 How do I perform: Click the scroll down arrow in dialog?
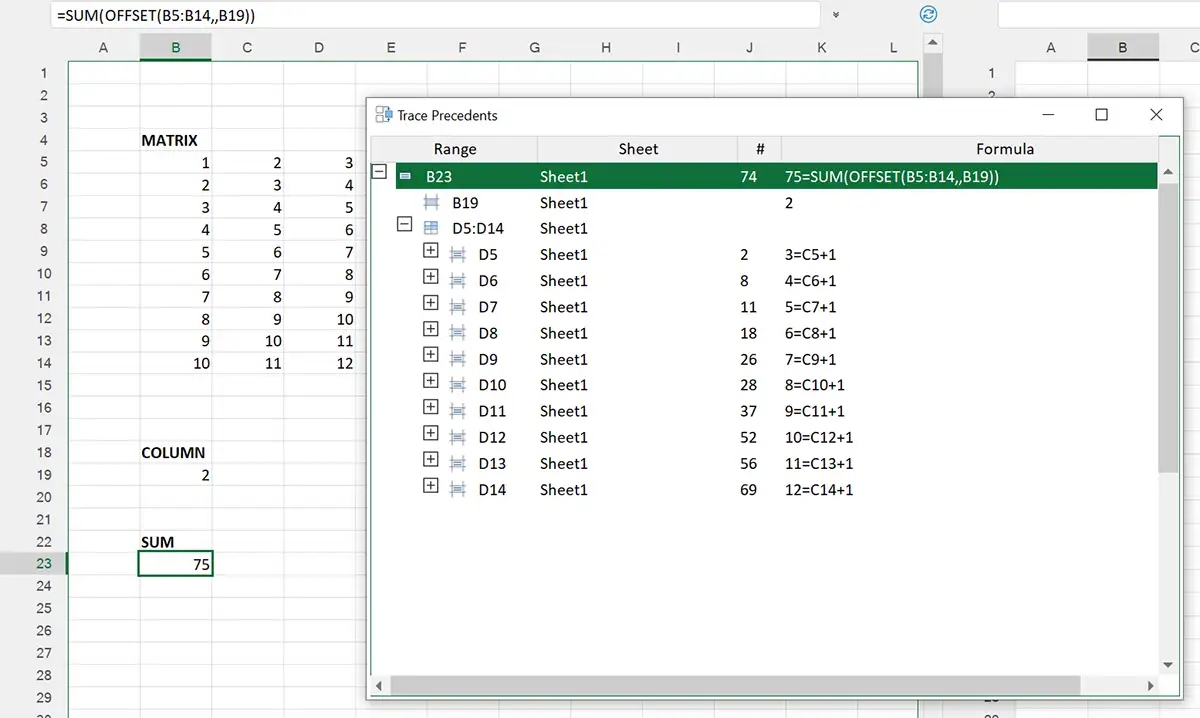pos(1168,664)
